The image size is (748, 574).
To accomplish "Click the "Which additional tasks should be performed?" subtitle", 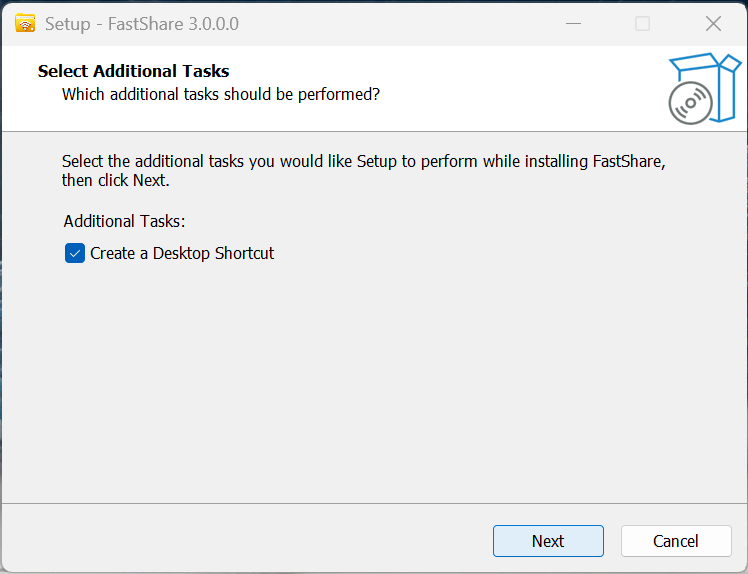I will point(221,94).
